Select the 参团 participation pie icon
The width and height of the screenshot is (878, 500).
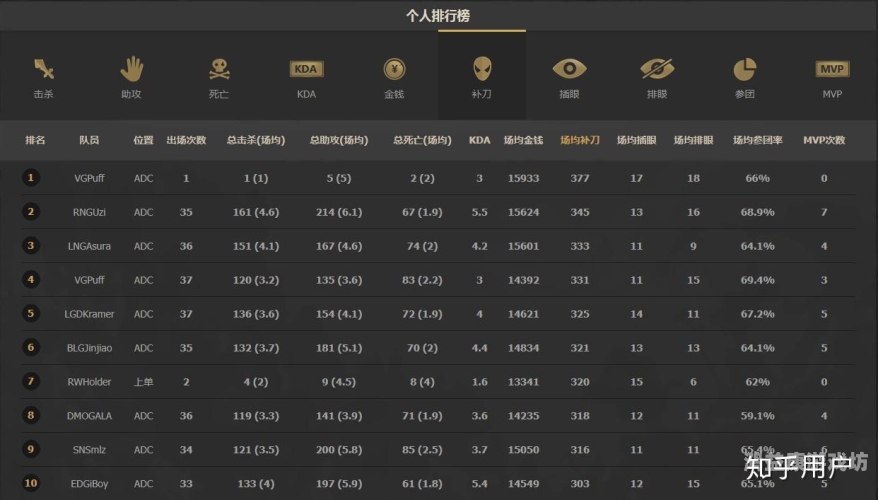(x=745, y=69)
